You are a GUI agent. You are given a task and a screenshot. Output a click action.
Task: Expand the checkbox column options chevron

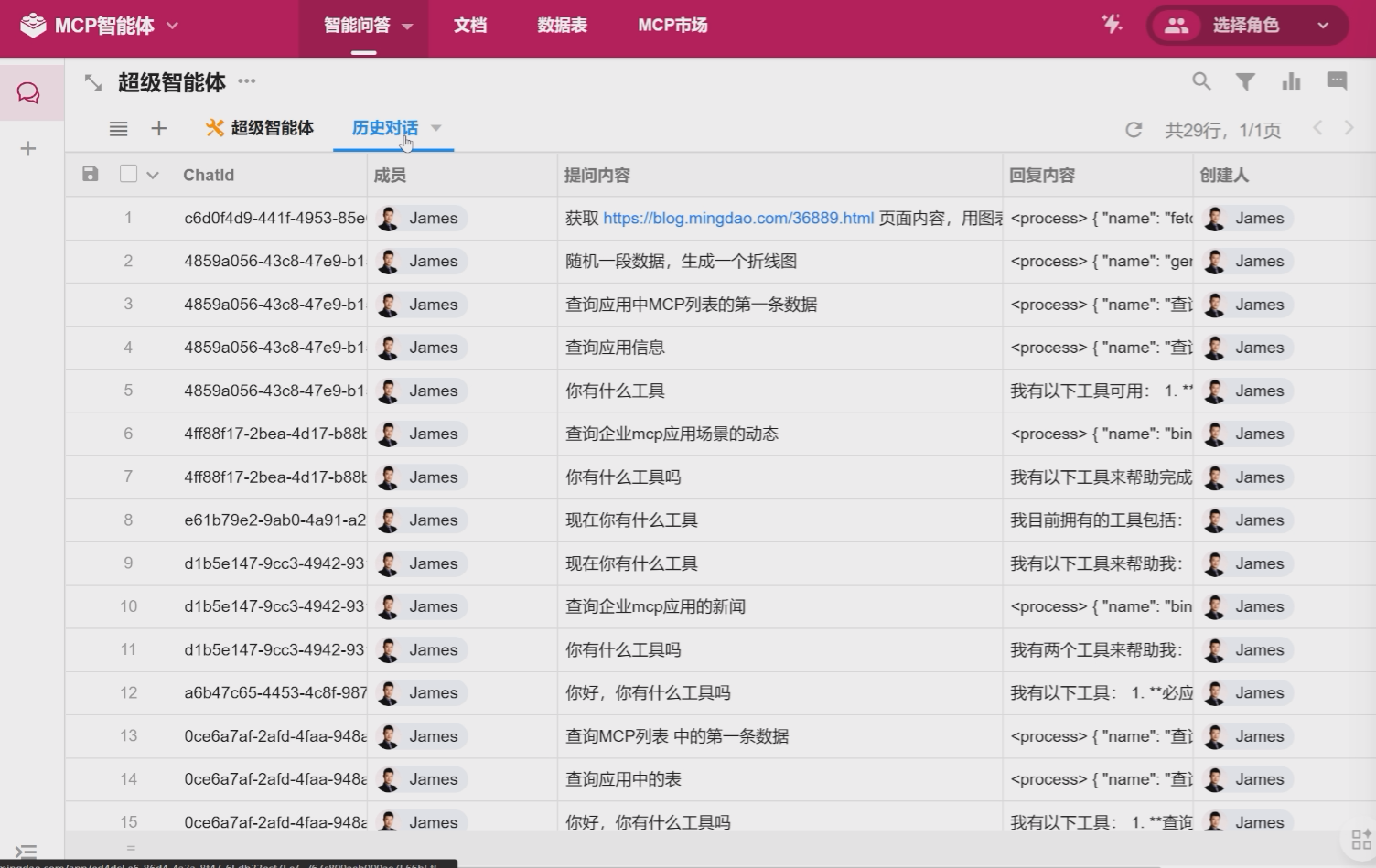pos(153,175)
